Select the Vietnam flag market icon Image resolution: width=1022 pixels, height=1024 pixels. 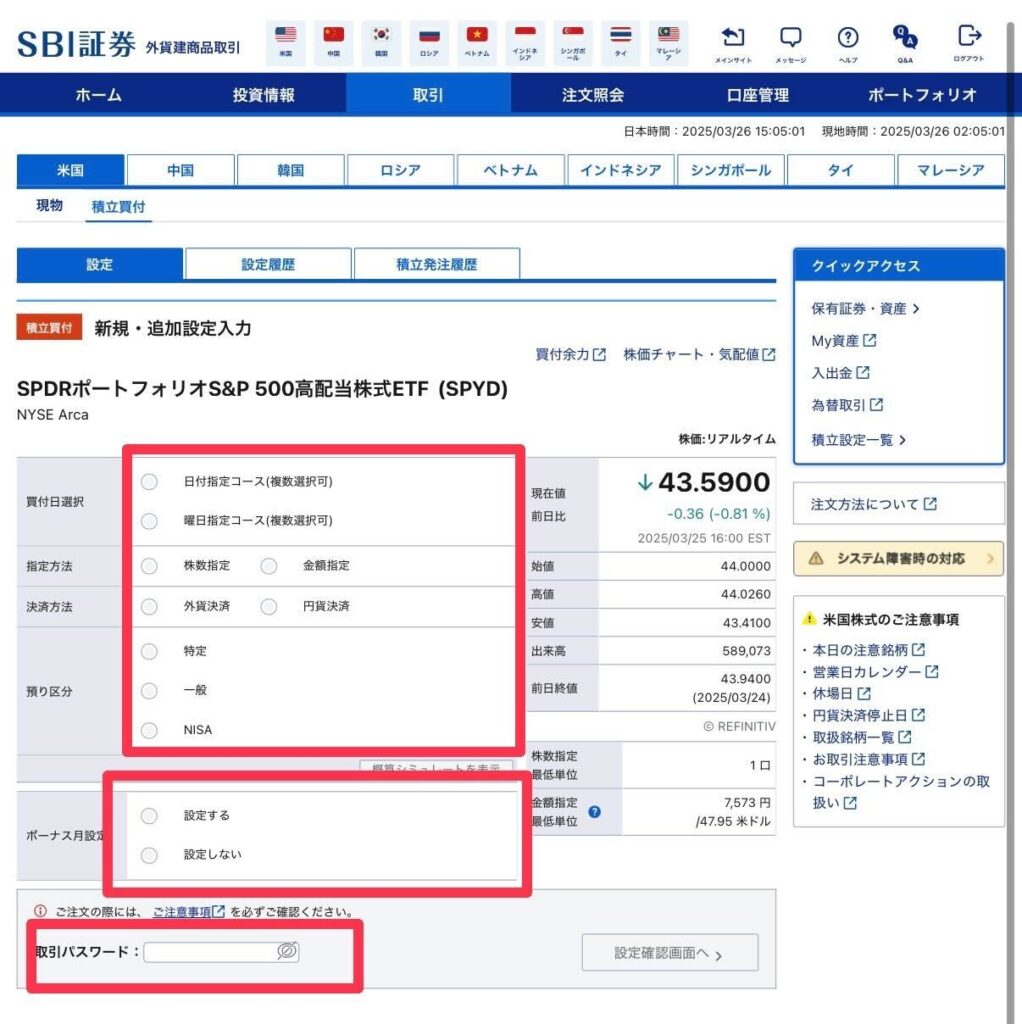point(477,42)
